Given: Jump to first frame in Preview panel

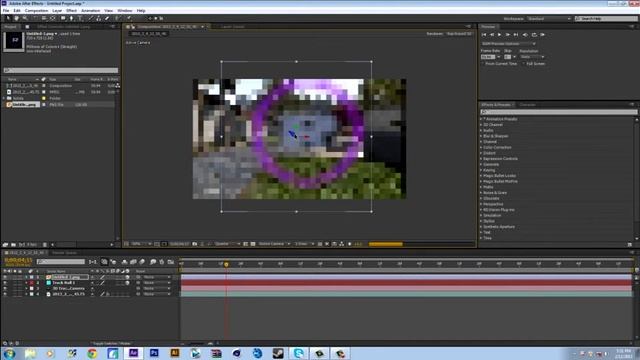Looking at the screenshot, I should [x=484, y=35].
